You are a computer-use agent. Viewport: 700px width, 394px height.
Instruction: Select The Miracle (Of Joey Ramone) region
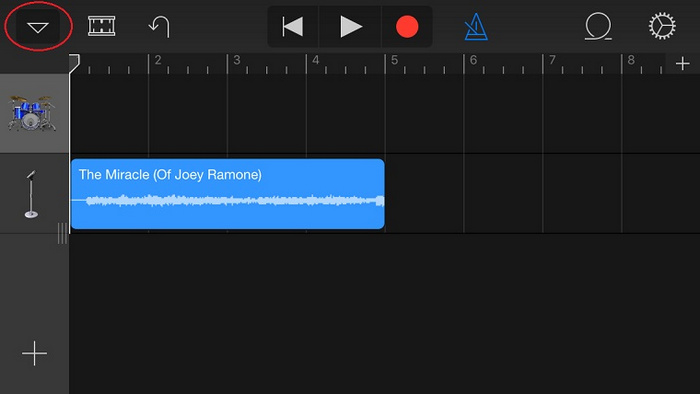click(x=228, y=194)
